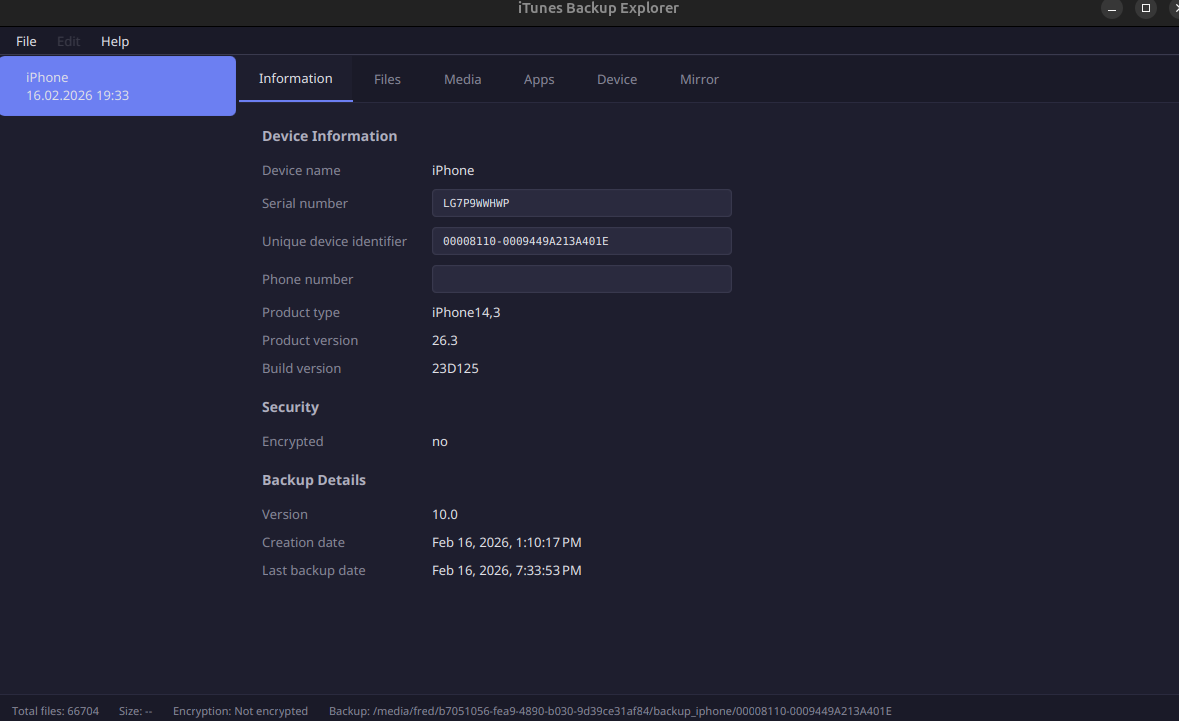1179x721 pixels.
Task: Click the Encrypted value no
Action: 440,442
